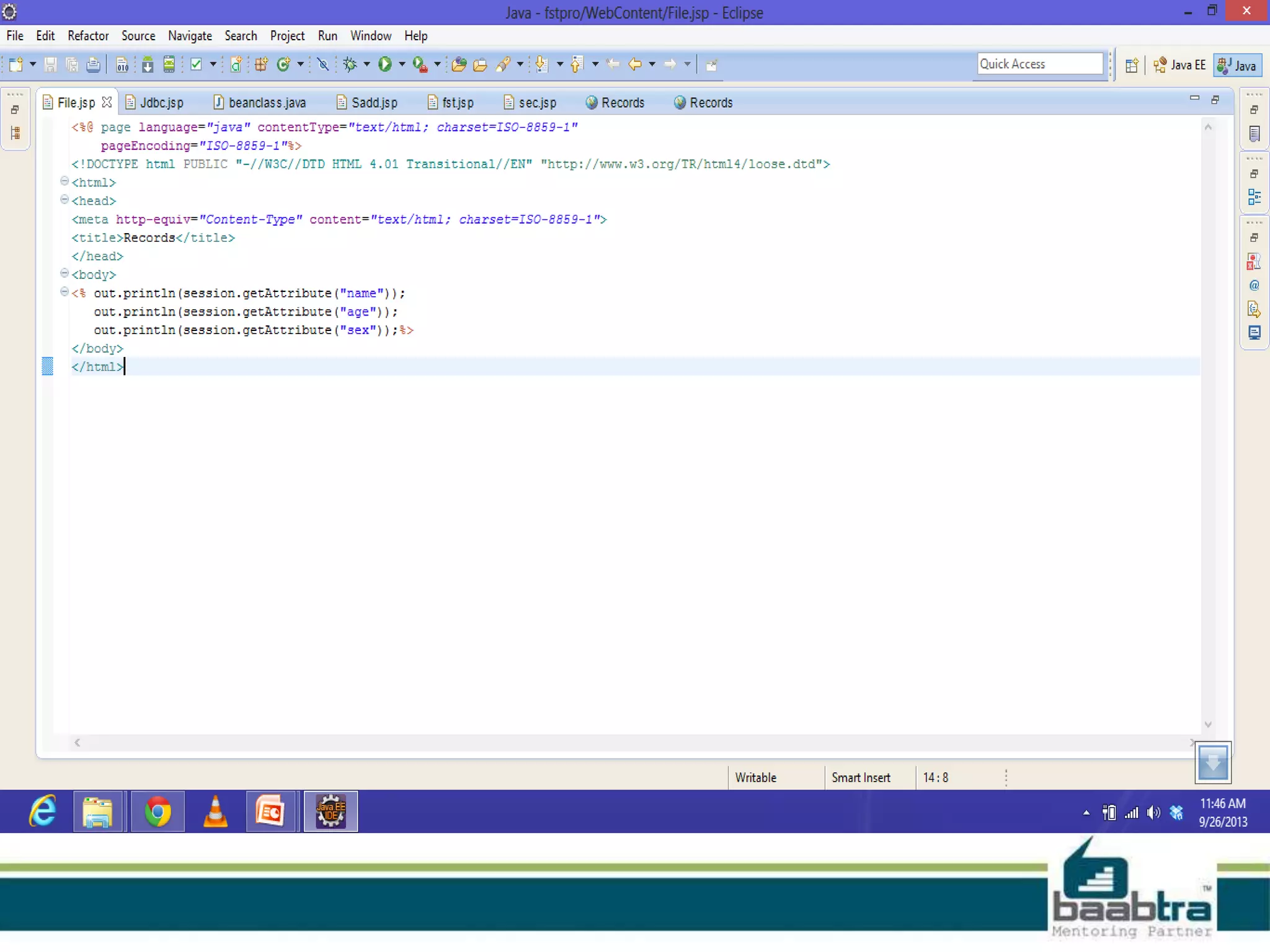Click the Debug bug icon
The height and width of the screenshot is (952, 1270).
[x=350, y=64]
